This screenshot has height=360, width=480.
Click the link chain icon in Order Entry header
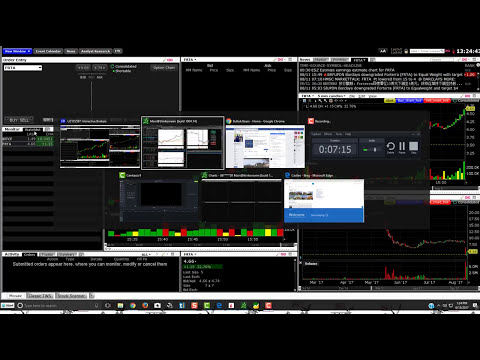pos(170,60)
